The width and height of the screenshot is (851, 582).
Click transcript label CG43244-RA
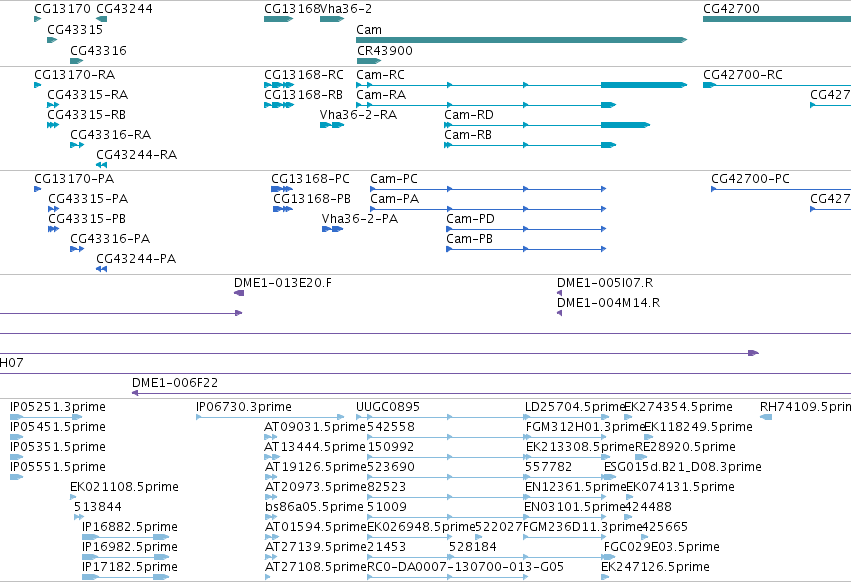click(x=137, y=155)
